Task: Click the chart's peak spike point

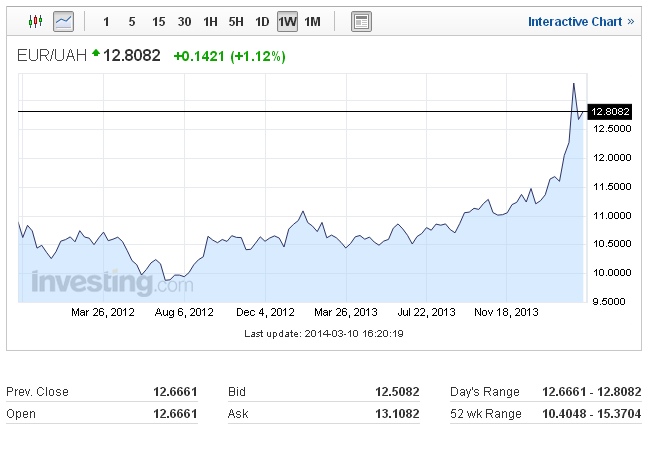Action: coord(574,84)
